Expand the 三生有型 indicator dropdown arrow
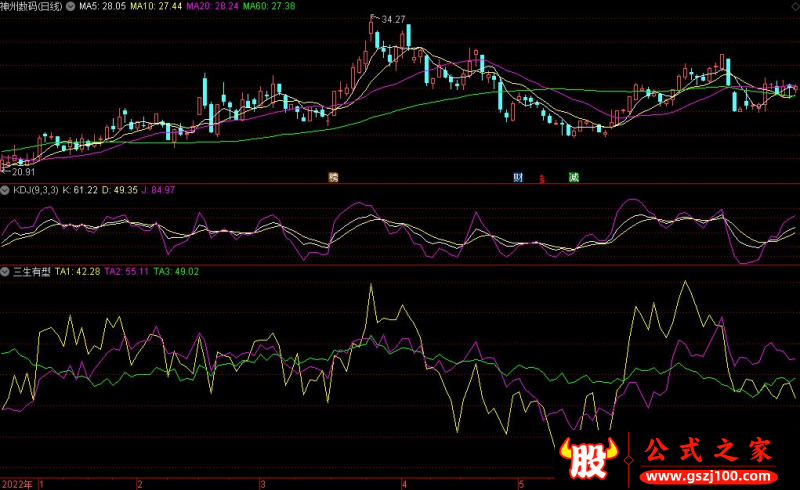 coord(6,271)
